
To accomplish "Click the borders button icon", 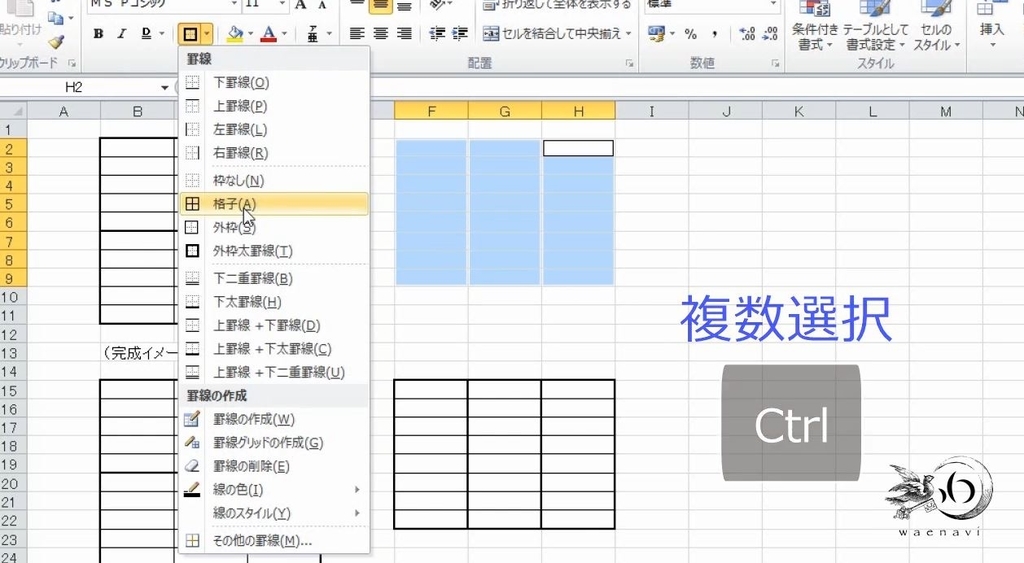I will pyautogui.click(x=190, y=33).
